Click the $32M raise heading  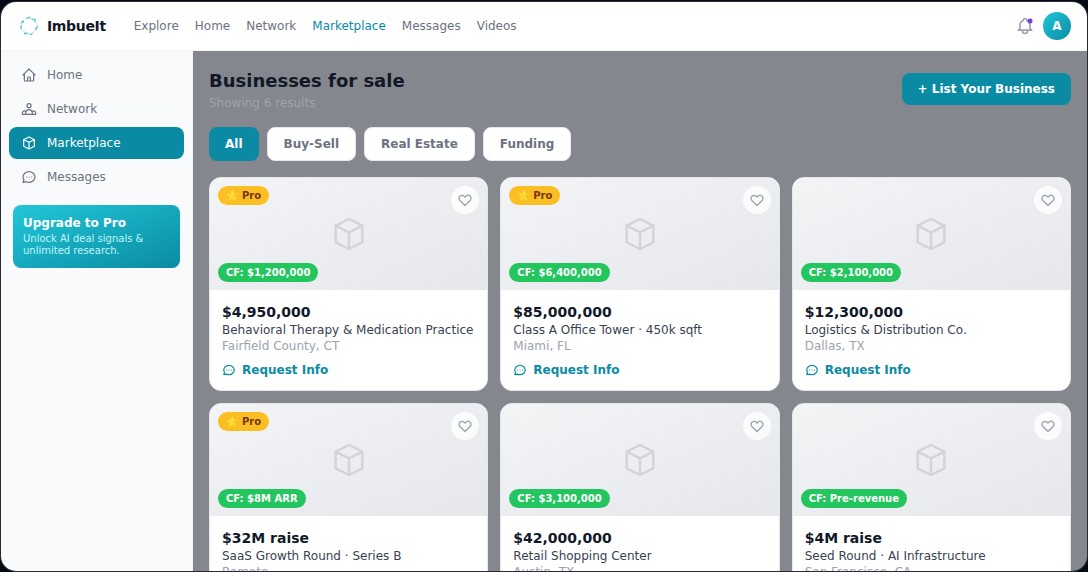pyautogui.click(x=265, y=537)
